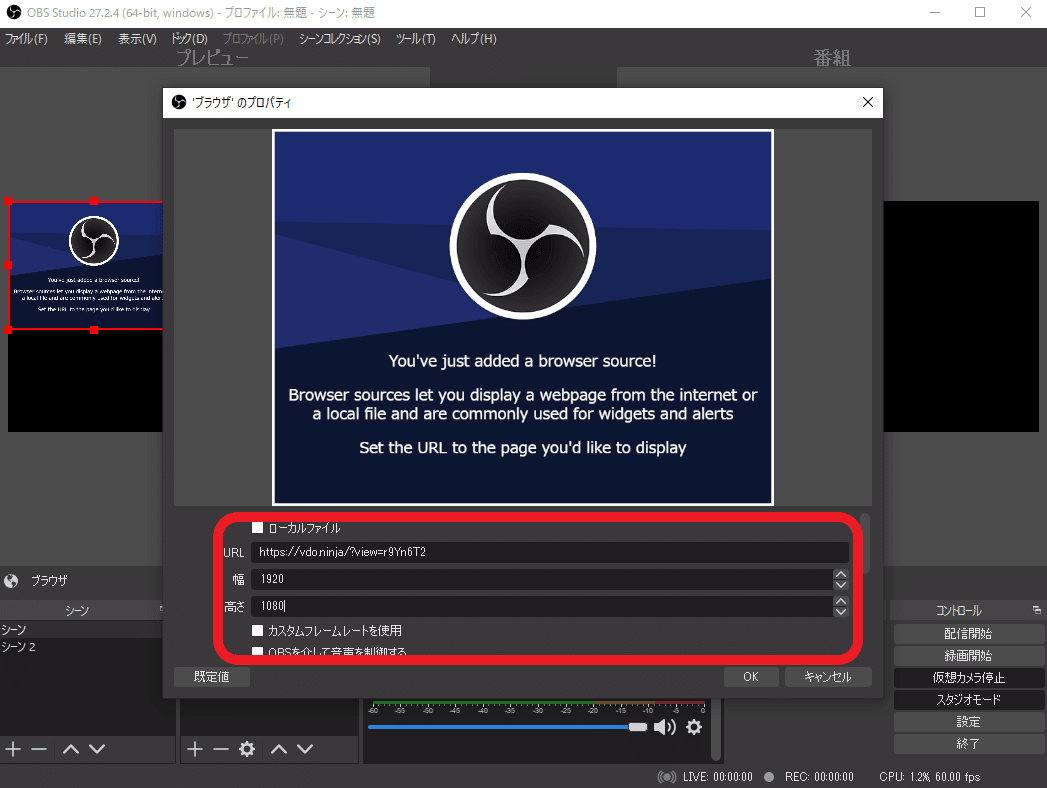Screen dimensions: 1047x788
Task: Click the globe icon beside ブラウザ
Action: pos(11,581)
